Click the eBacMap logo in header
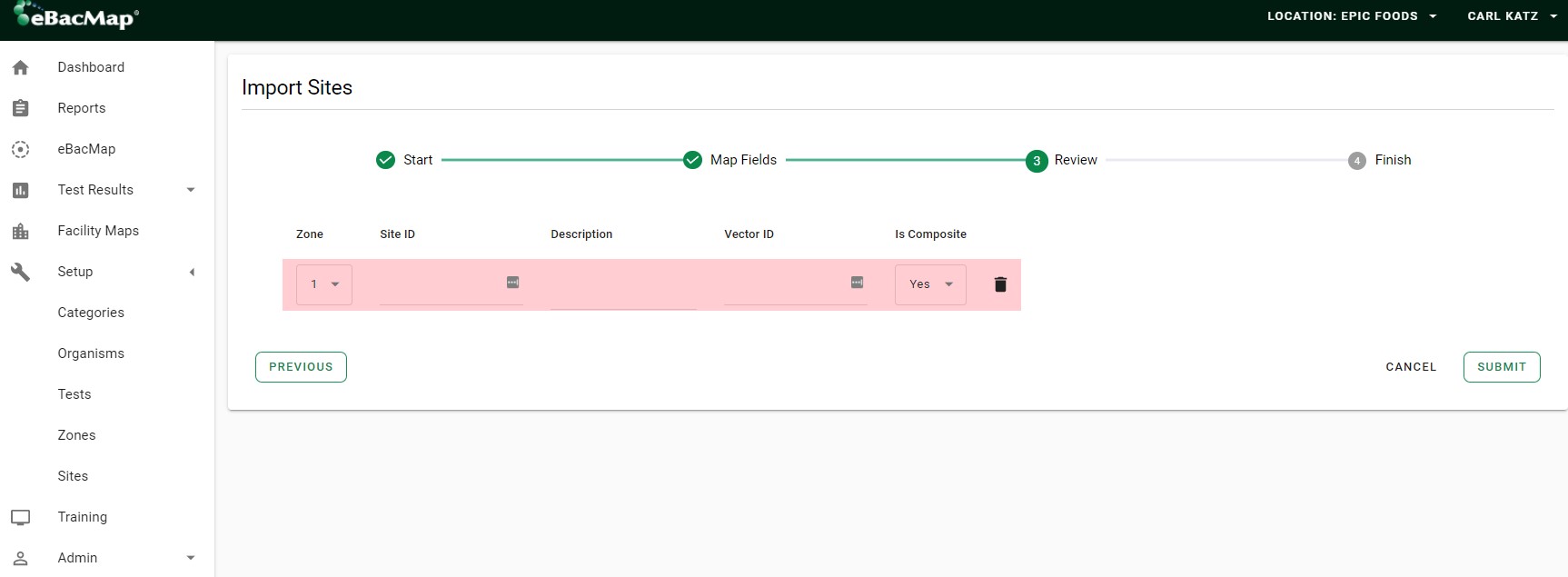The image size is (1568, 577). click(x=77, y=17)
